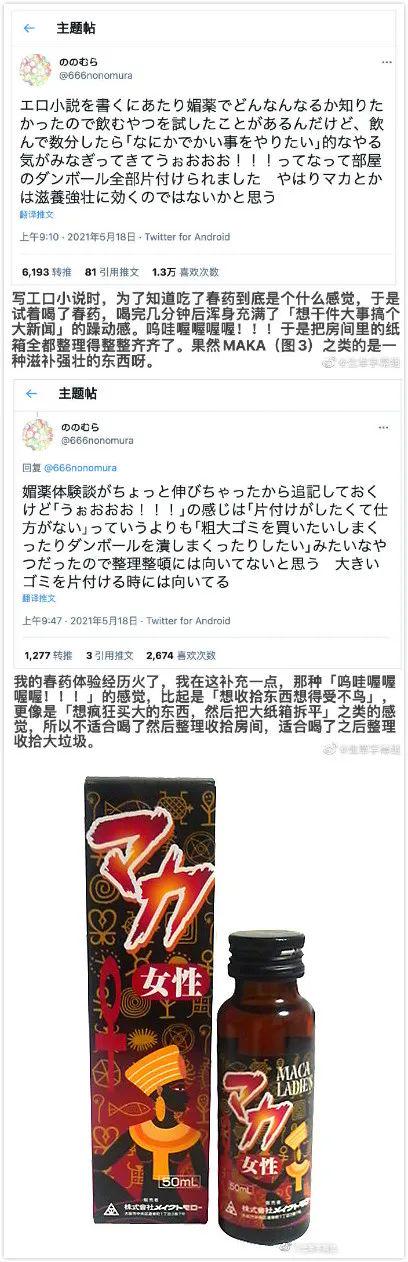Click Twitter for Android source in first tweet
This screenshot has width=408, height=1262.
(x=181, y=237)
